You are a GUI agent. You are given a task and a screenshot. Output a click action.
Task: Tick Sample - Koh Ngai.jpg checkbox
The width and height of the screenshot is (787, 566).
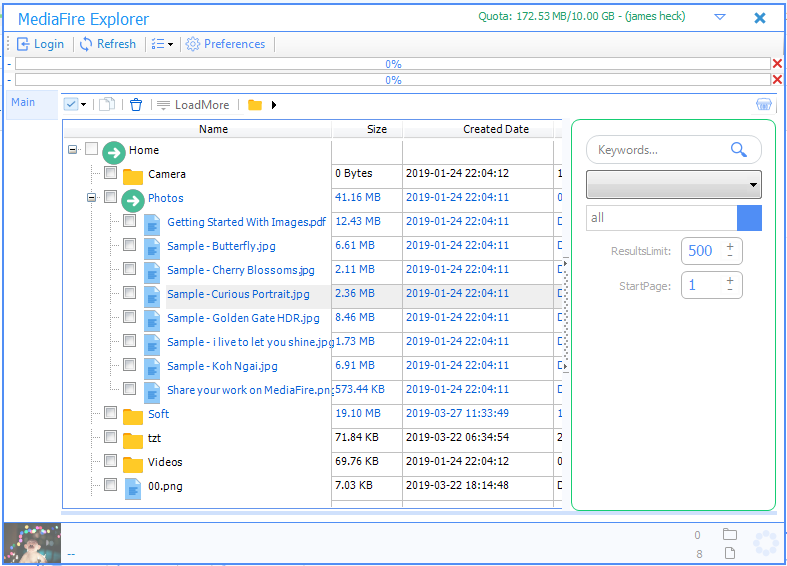[x=129, y=364]
